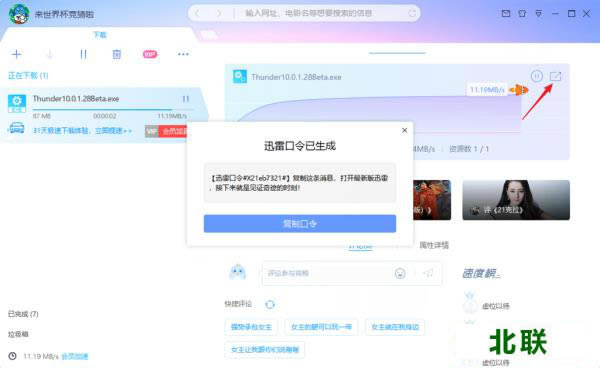600x368 pixels.
Task: Close the 迅雷口令已生成 dialog
Action: click(404, 130)
